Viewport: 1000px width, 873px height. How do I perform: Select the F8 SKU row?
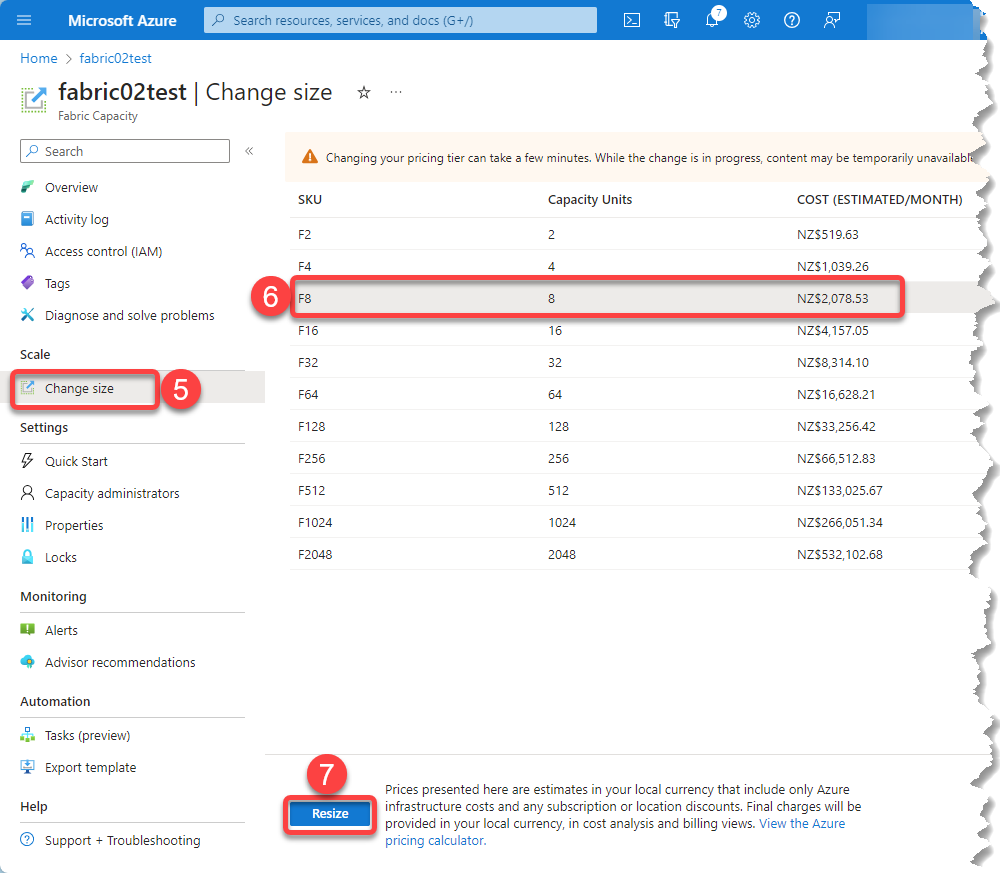point(633,298)
